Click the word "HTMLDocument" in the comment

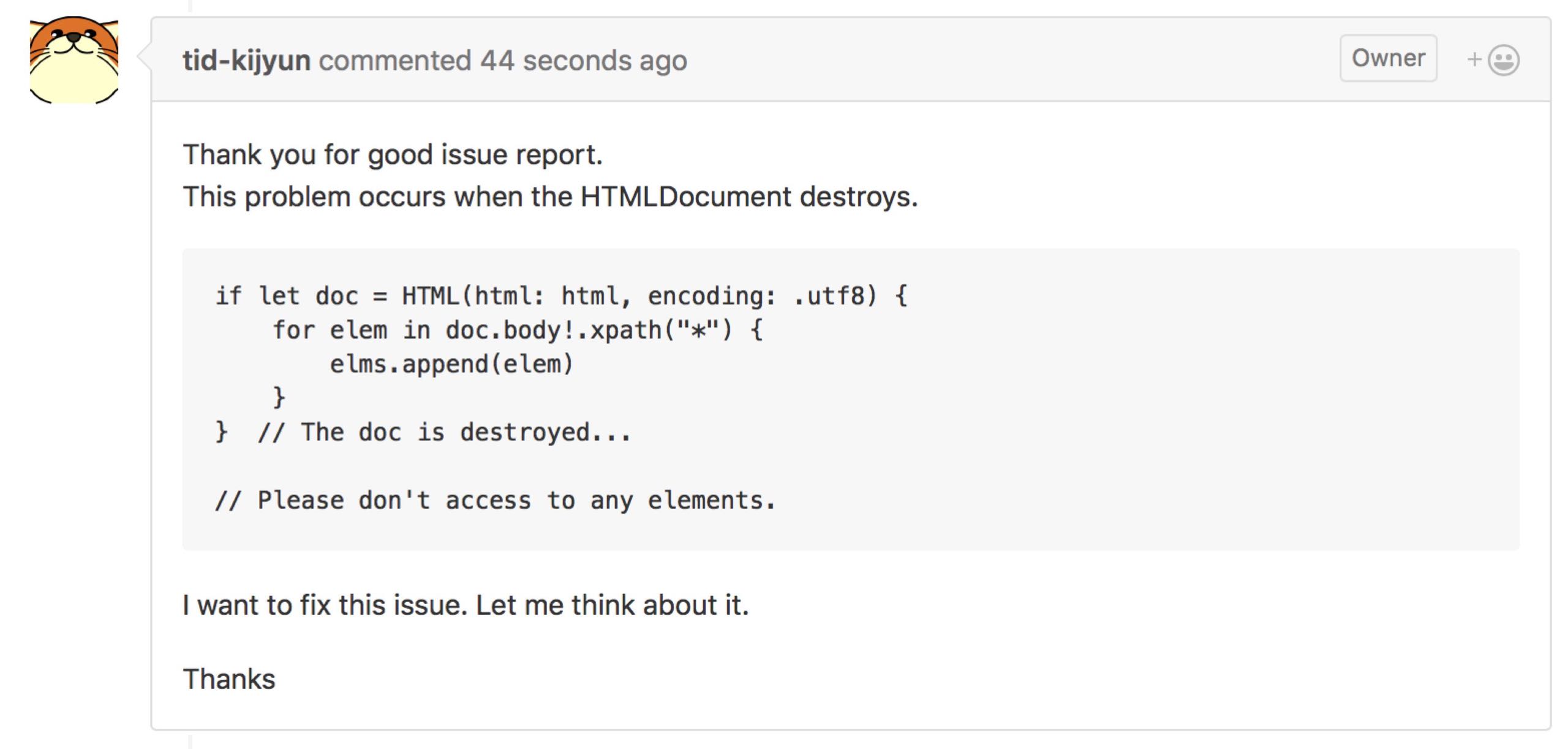point(685,197)
